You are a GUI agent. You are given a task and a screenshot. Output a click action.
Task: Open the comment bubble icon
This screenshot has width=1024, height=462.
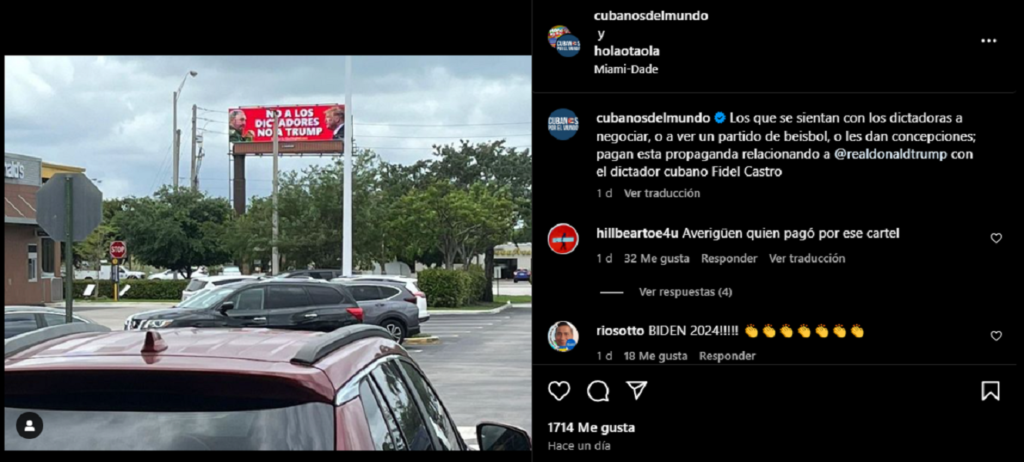598,391
